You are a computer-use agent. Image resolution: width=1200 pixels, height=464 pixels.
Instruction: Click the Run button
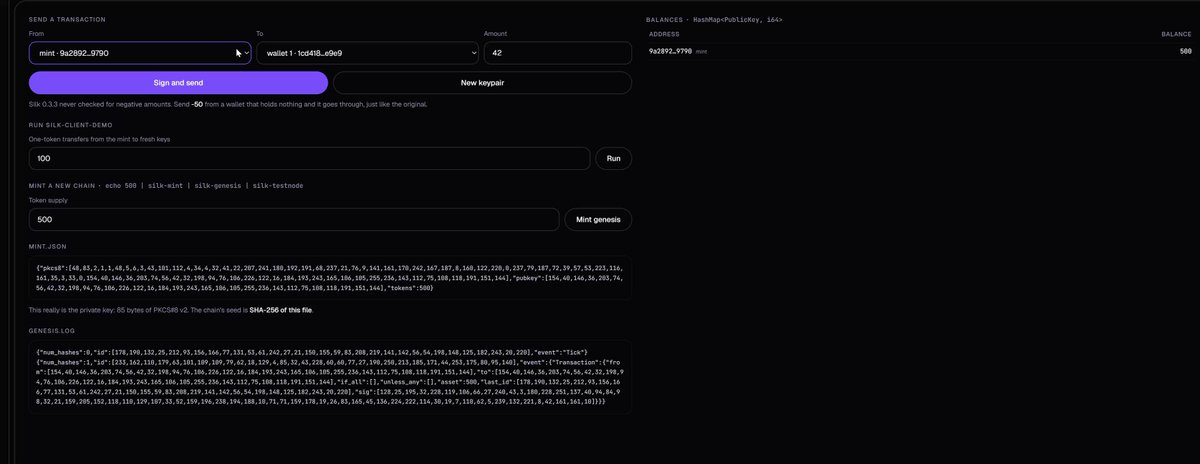pos(614,159)
